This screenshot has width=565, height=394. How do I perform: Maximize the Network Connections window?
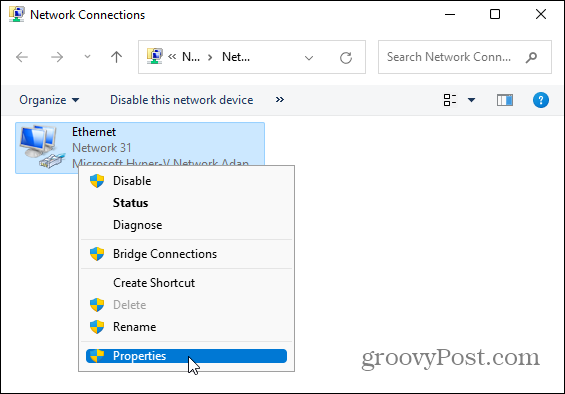coord(495,14)
